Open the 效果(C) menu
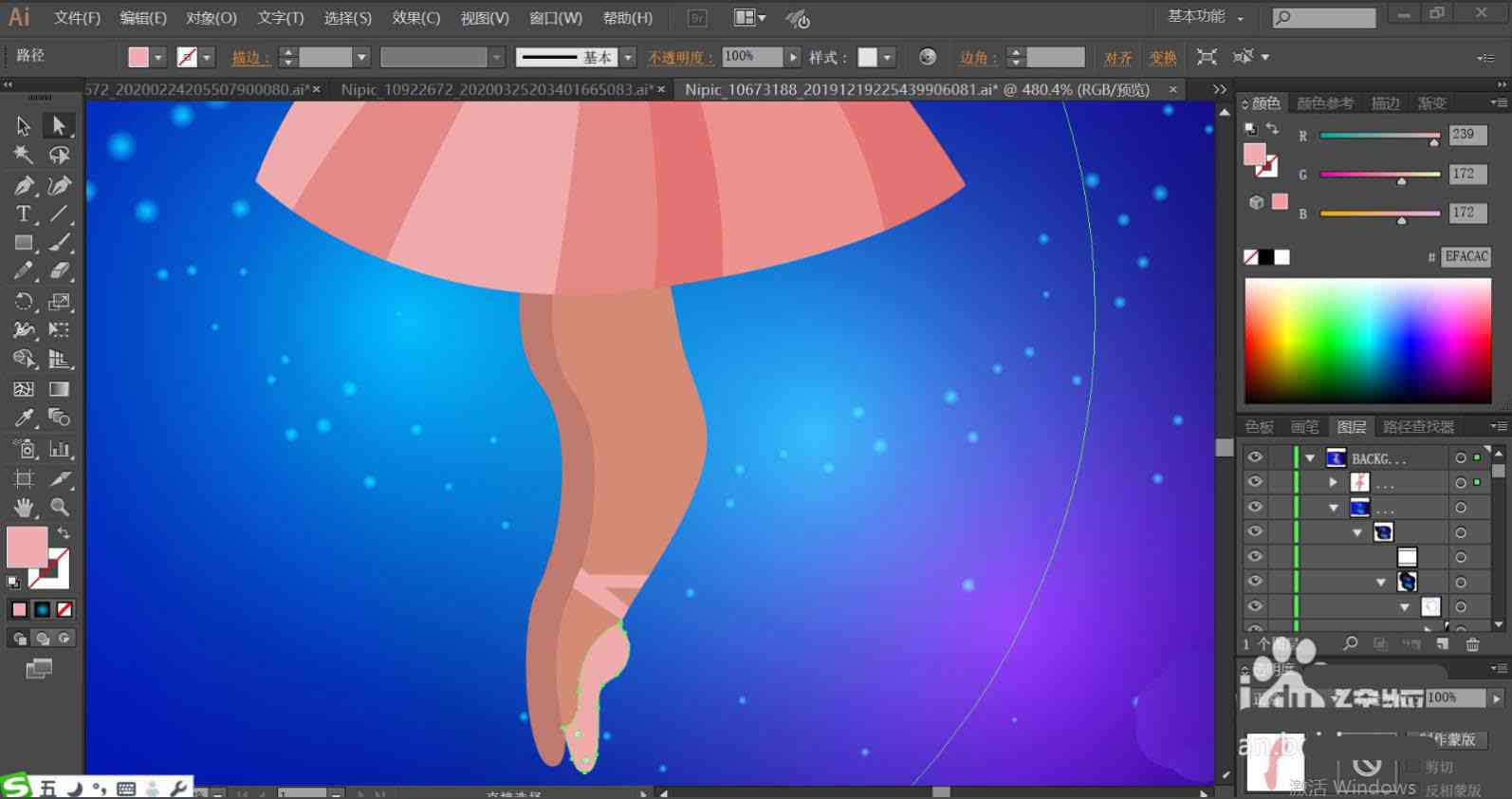This screenshot has height=799, width=1512. click(x=415, y=18)
